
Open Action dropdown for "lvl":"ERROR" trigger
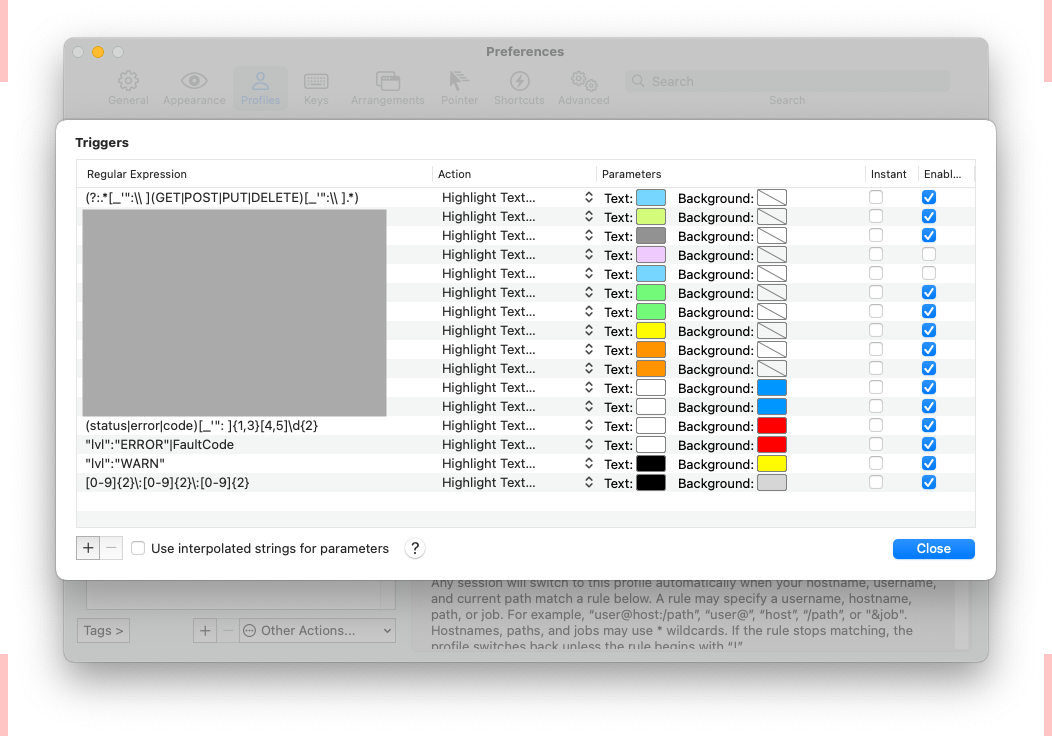coord(517,444)
